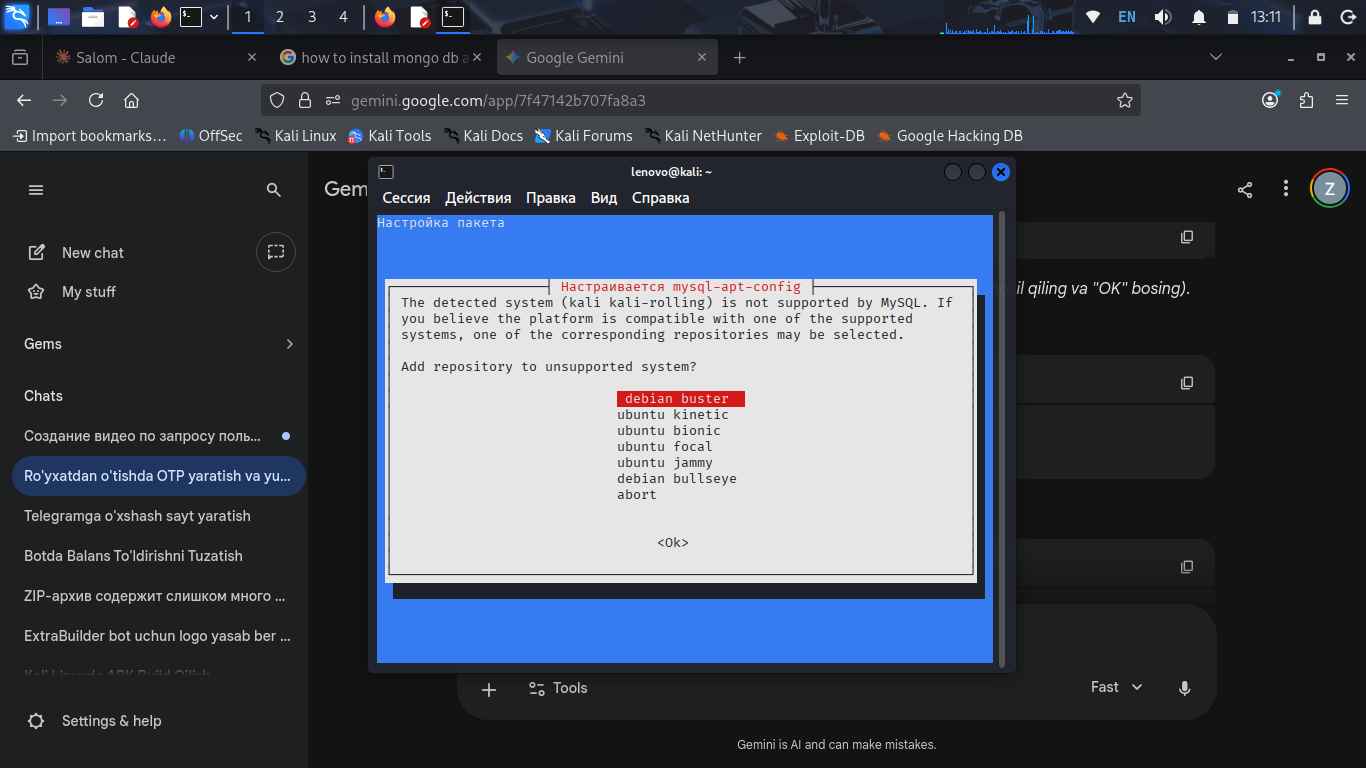Open Settings & help in sidebar

click(111, 721)
